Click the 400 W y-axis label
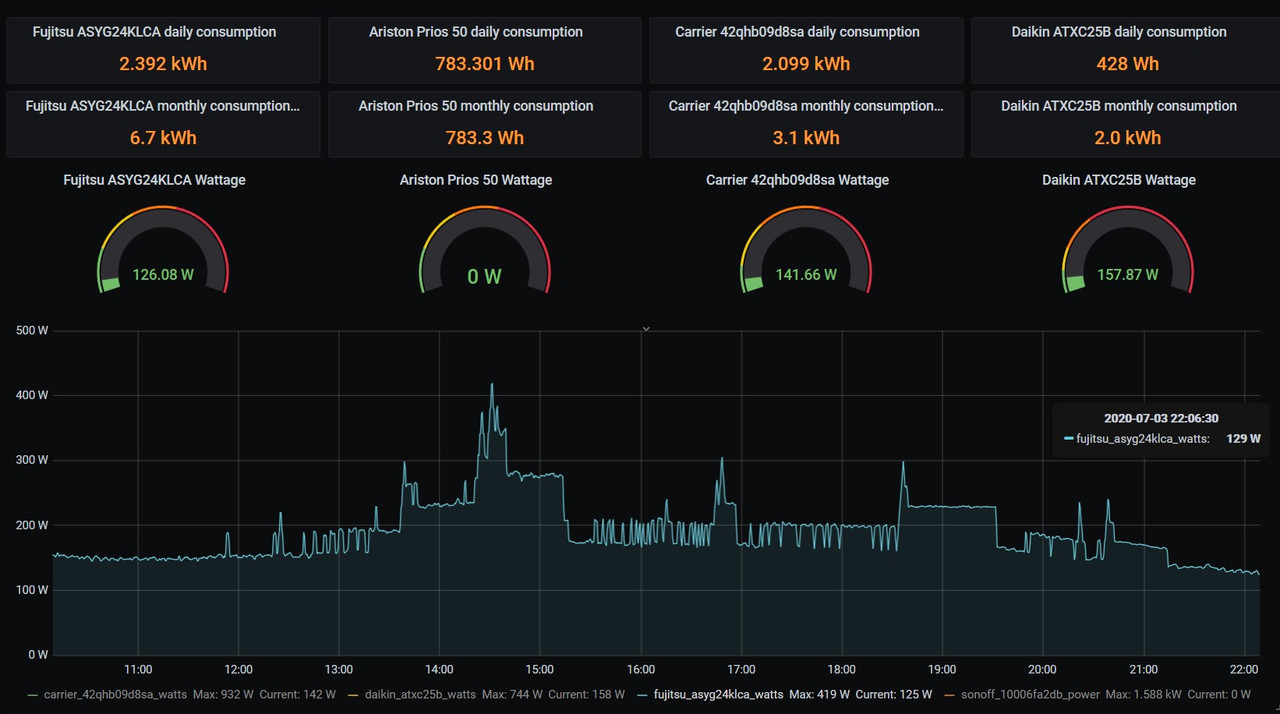1280x714 pixels. click(32, 395)
